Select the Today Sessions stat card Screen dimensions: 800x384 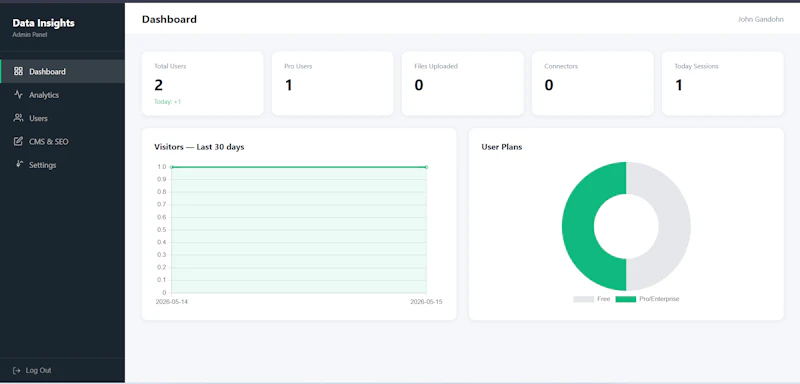click(x=723, y=83)
